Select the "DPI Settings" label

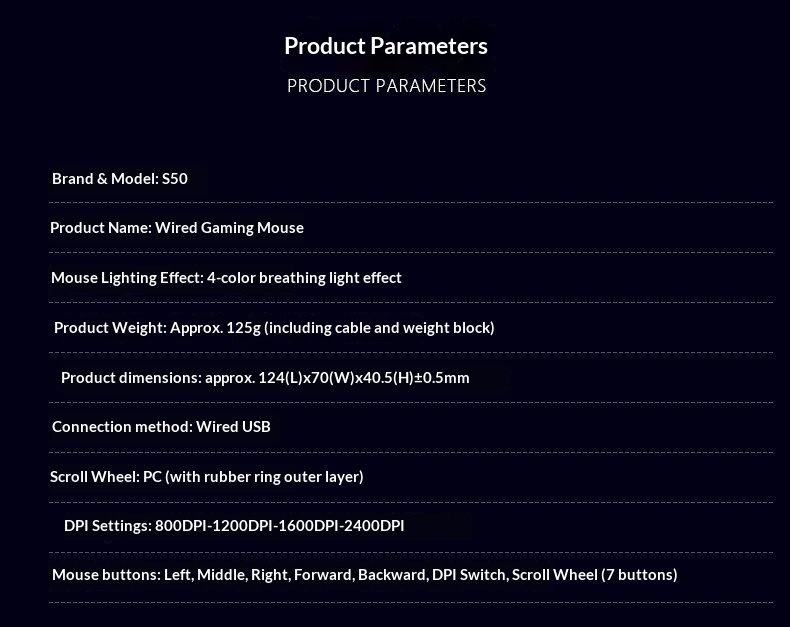[107, 526]
